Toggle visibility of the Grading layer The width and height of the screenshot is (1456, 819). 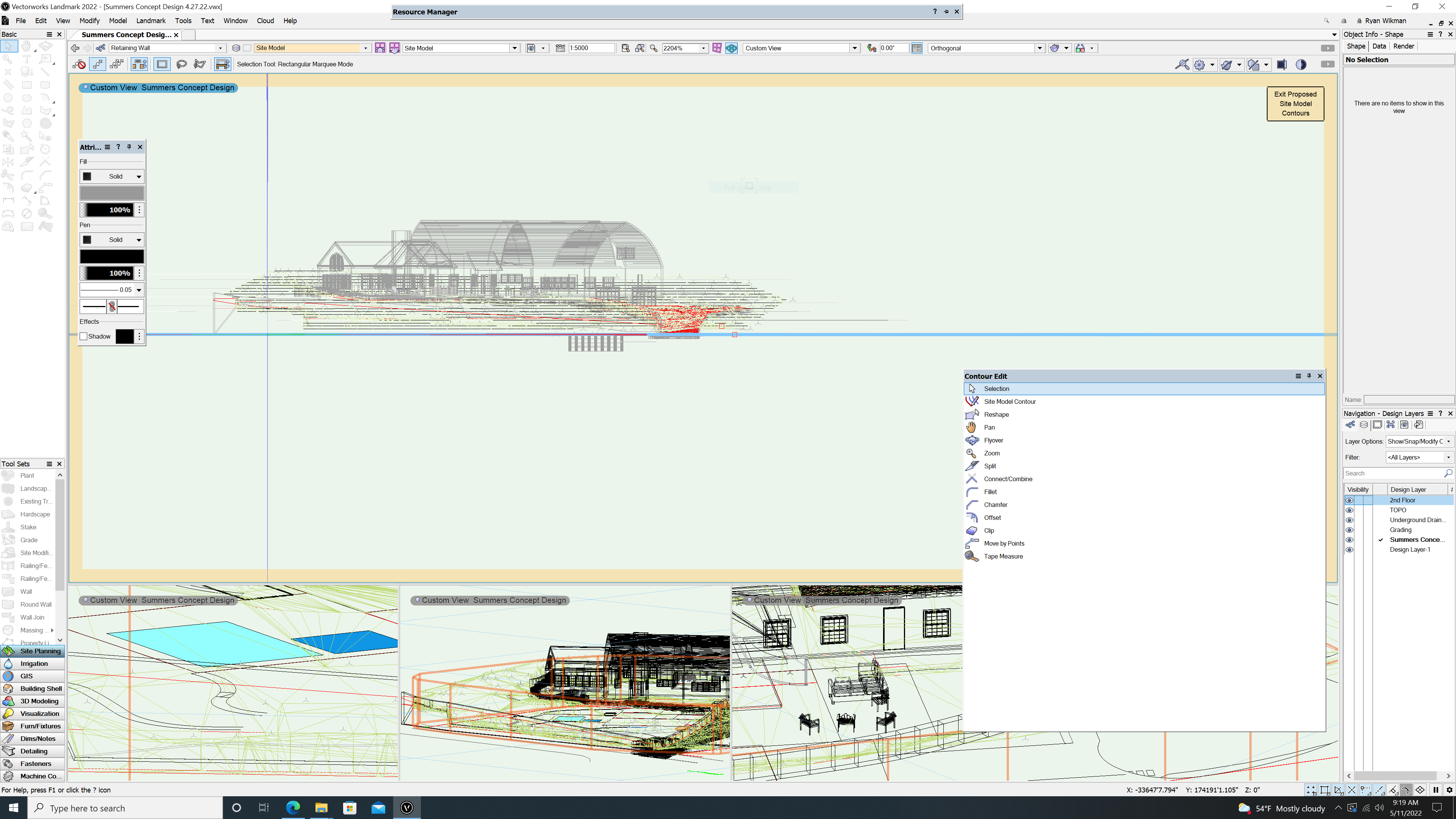[x=1350, y=530]
